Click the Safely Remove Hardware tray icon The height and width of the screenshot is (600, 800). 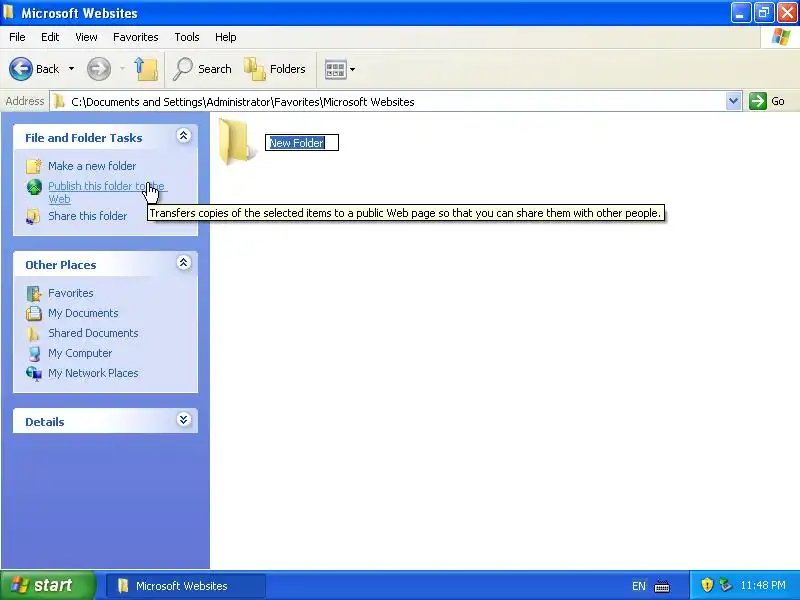[x=726, y=585]
